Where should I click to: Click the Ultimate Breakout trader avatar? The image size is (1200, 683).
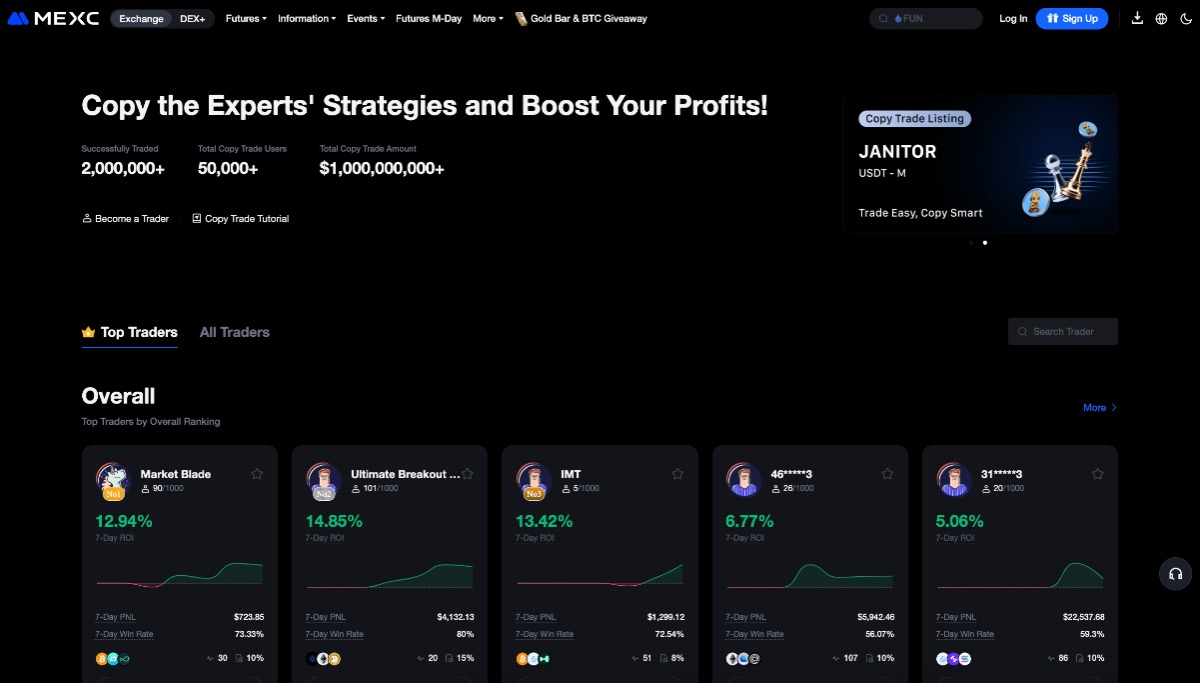tap(324, 480)
